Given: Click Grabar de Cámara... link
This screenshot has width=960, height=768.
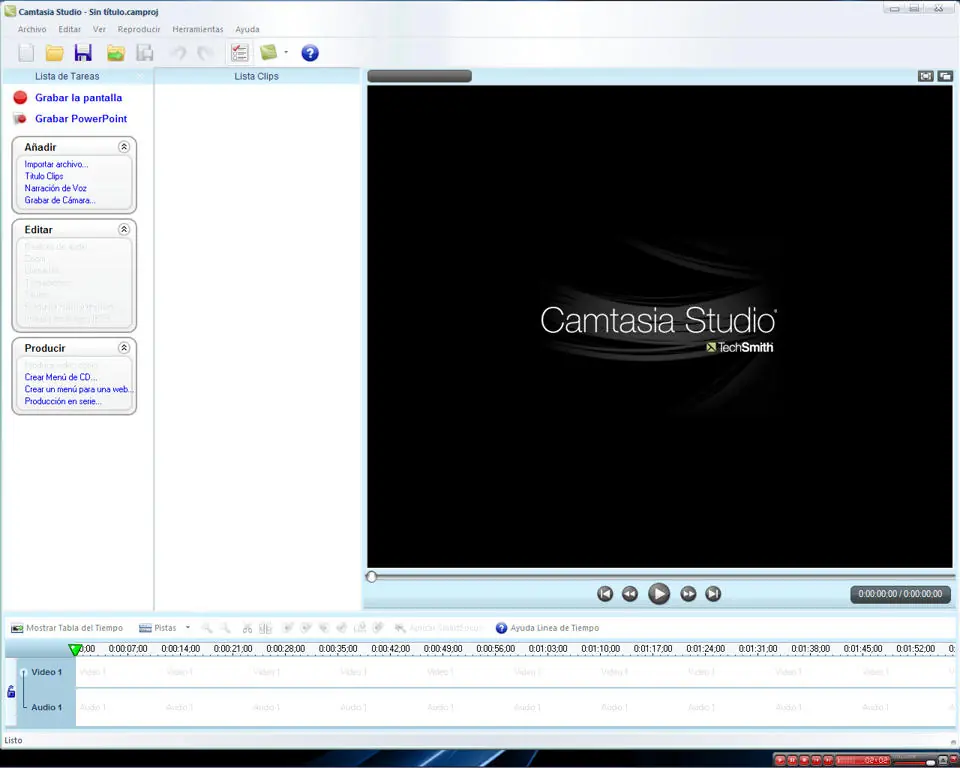Looking at the screenshot, I should (x=60, y=200).
